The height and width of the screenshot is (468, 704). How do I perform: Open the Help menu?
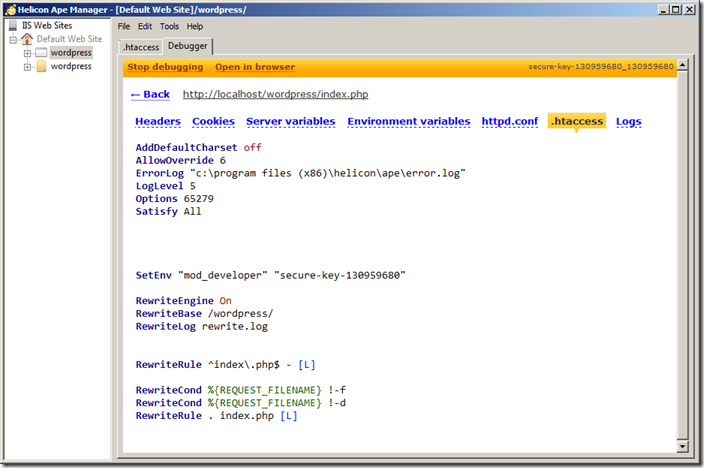click(x=194, y=26)
